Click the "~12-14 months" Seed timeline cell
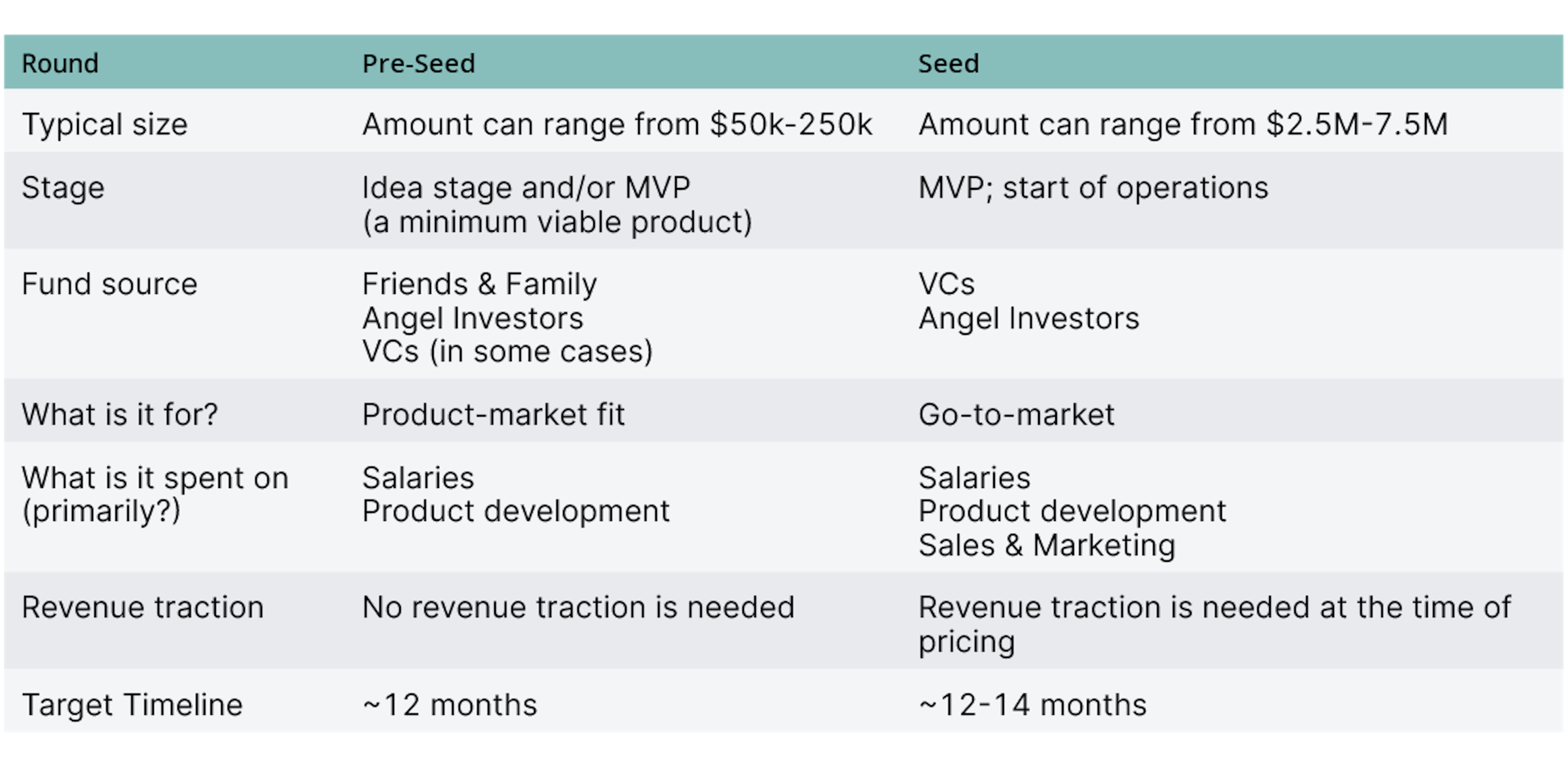1567x784 pixels. pyautogui.click(x=1032, y=705)
